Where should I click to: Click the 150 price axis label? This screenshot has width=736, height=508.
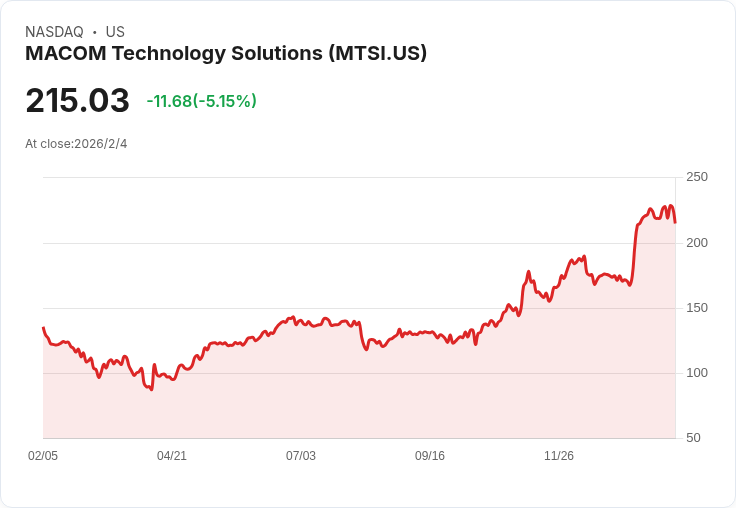697,308
